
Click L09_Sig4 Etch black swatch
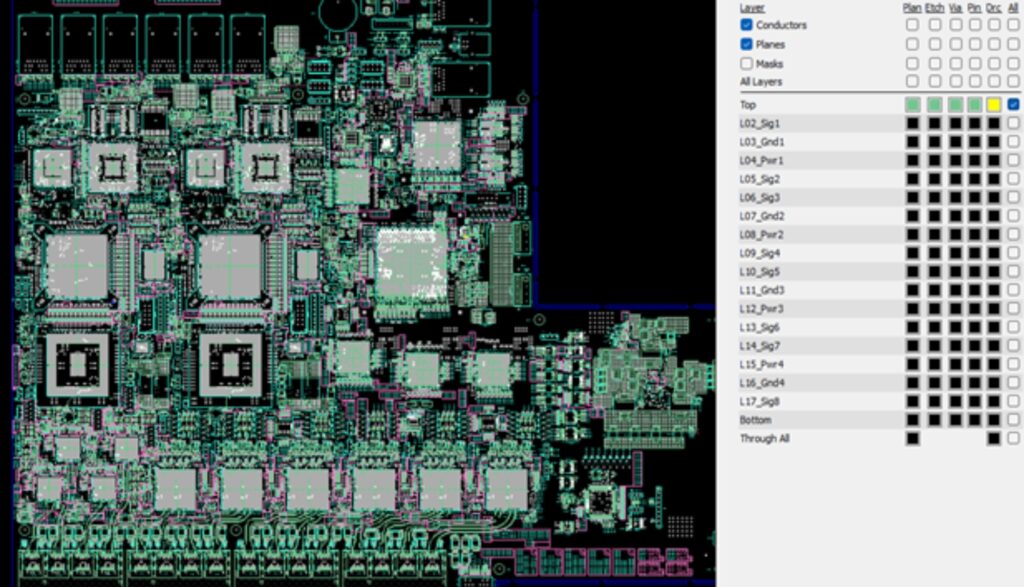[x=935, y=253]
